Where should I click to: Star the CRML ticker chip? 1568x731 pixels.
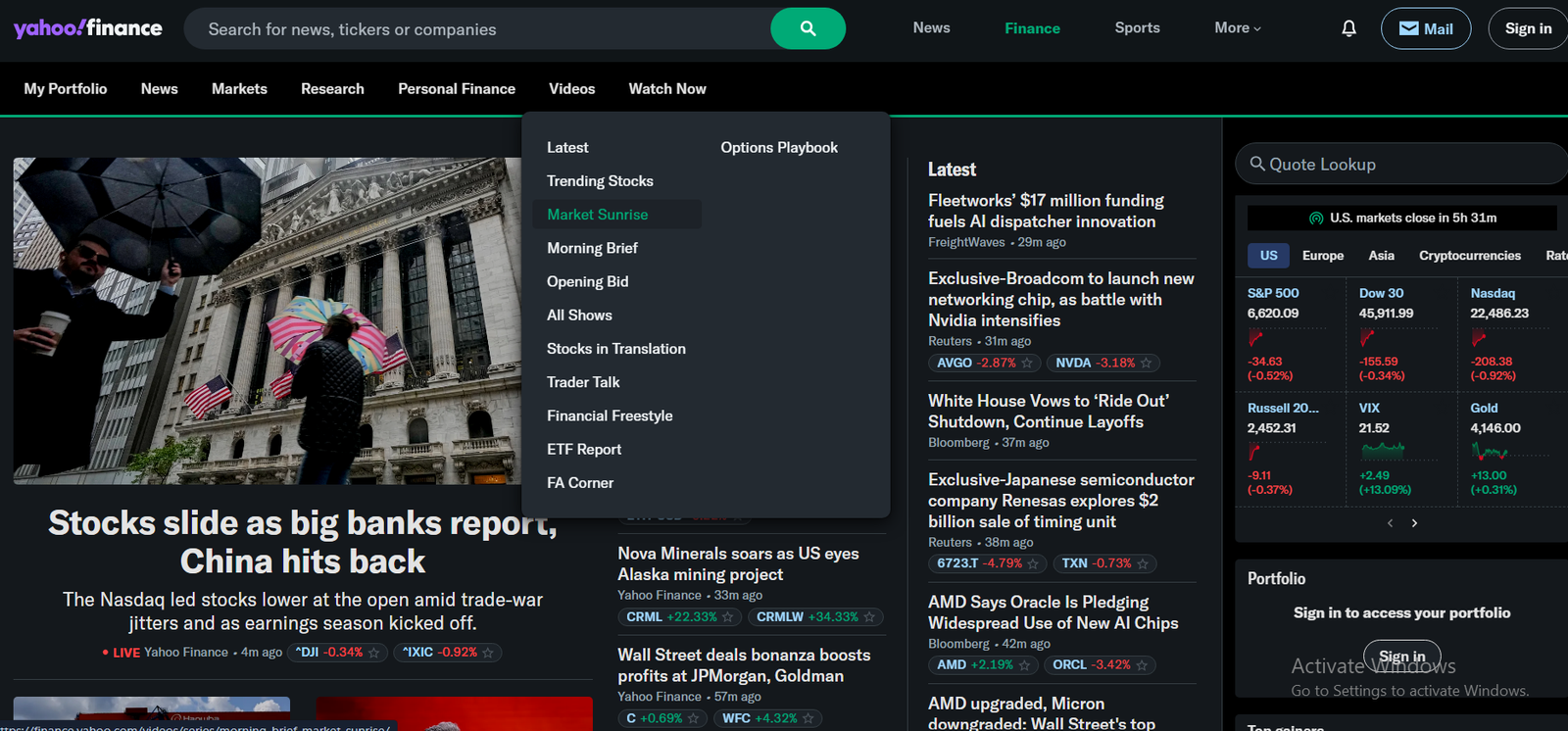pyautogui.click(x=727, y=617)
